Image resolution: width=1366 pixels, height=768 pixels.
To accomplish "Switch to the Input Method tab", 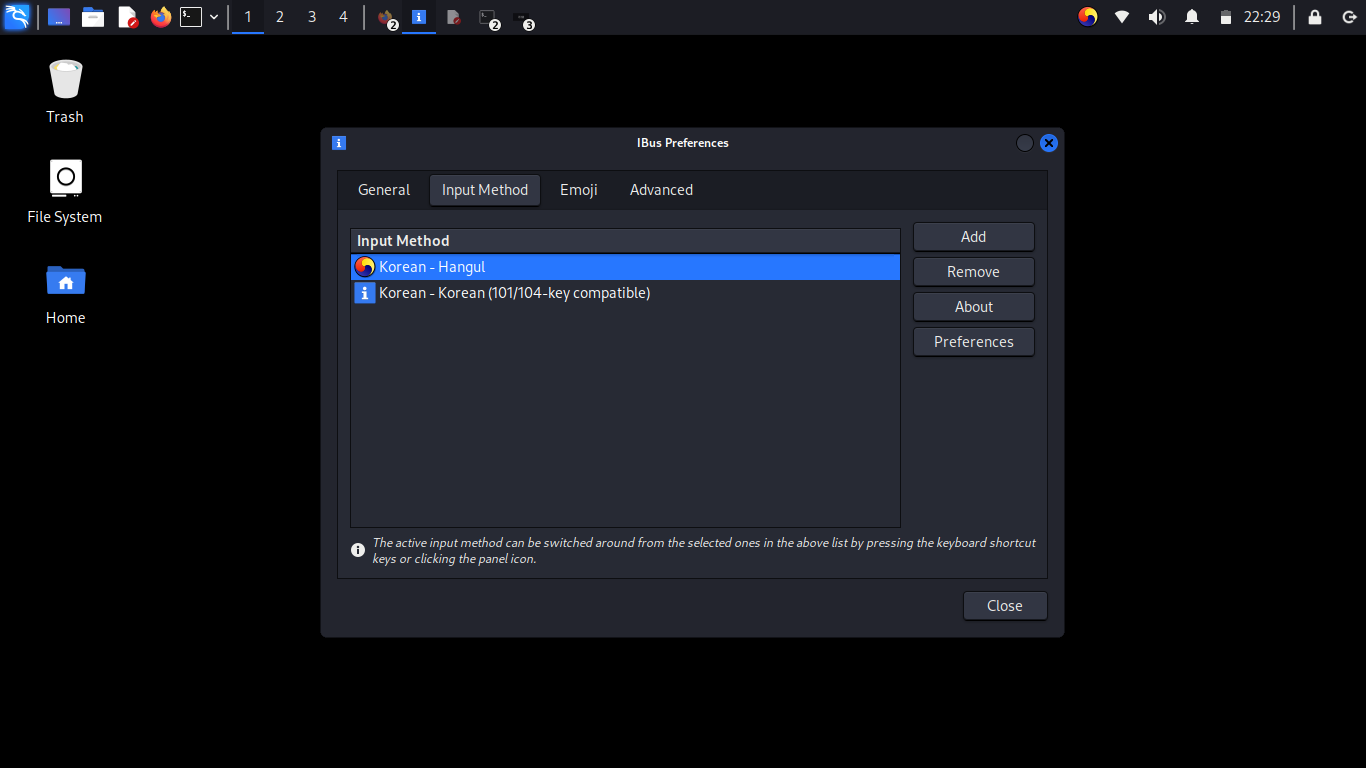I will [x=485, y=190].
